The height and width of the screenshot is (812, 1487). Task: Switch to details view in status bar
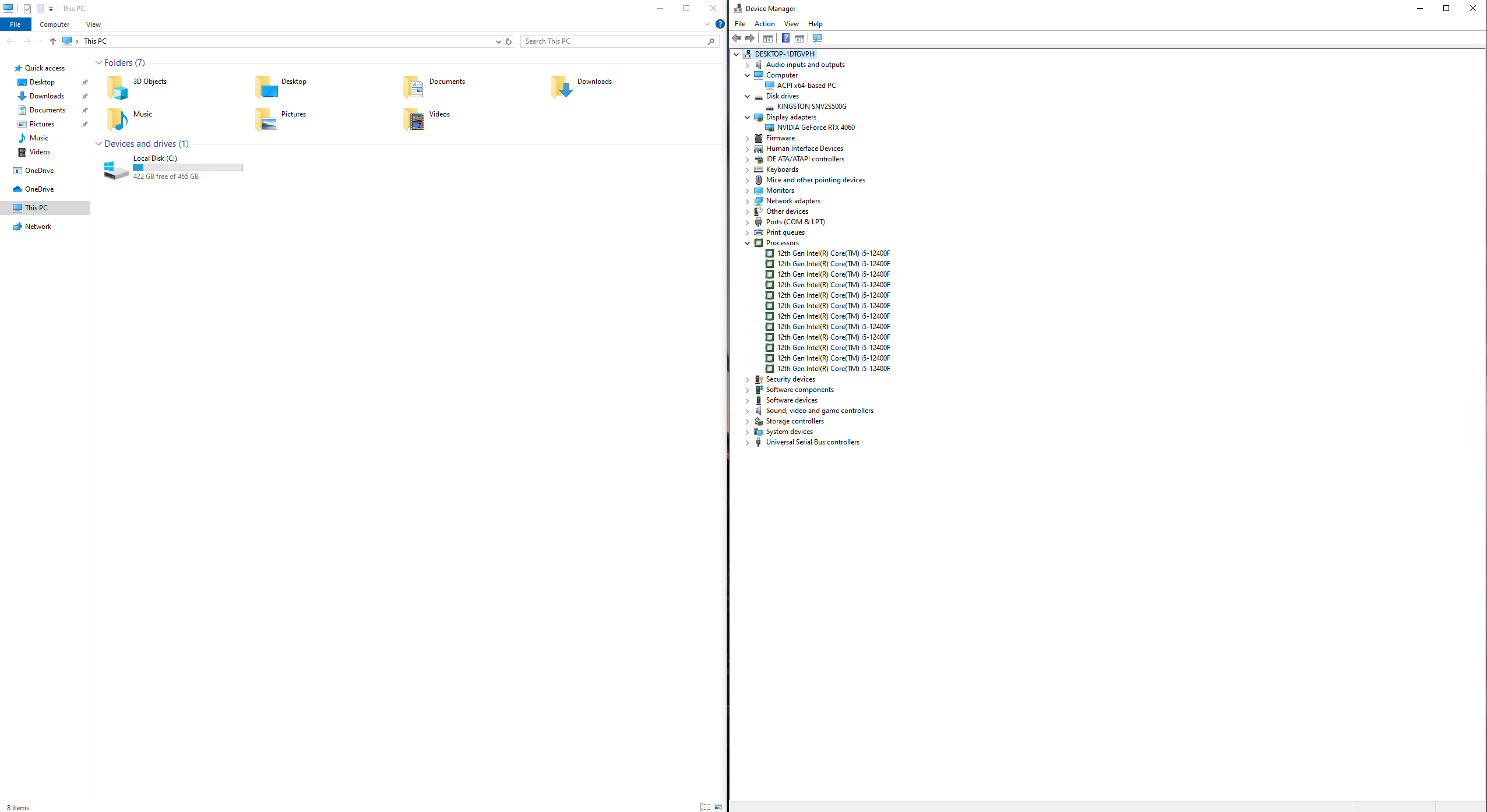tap(705, 807)
